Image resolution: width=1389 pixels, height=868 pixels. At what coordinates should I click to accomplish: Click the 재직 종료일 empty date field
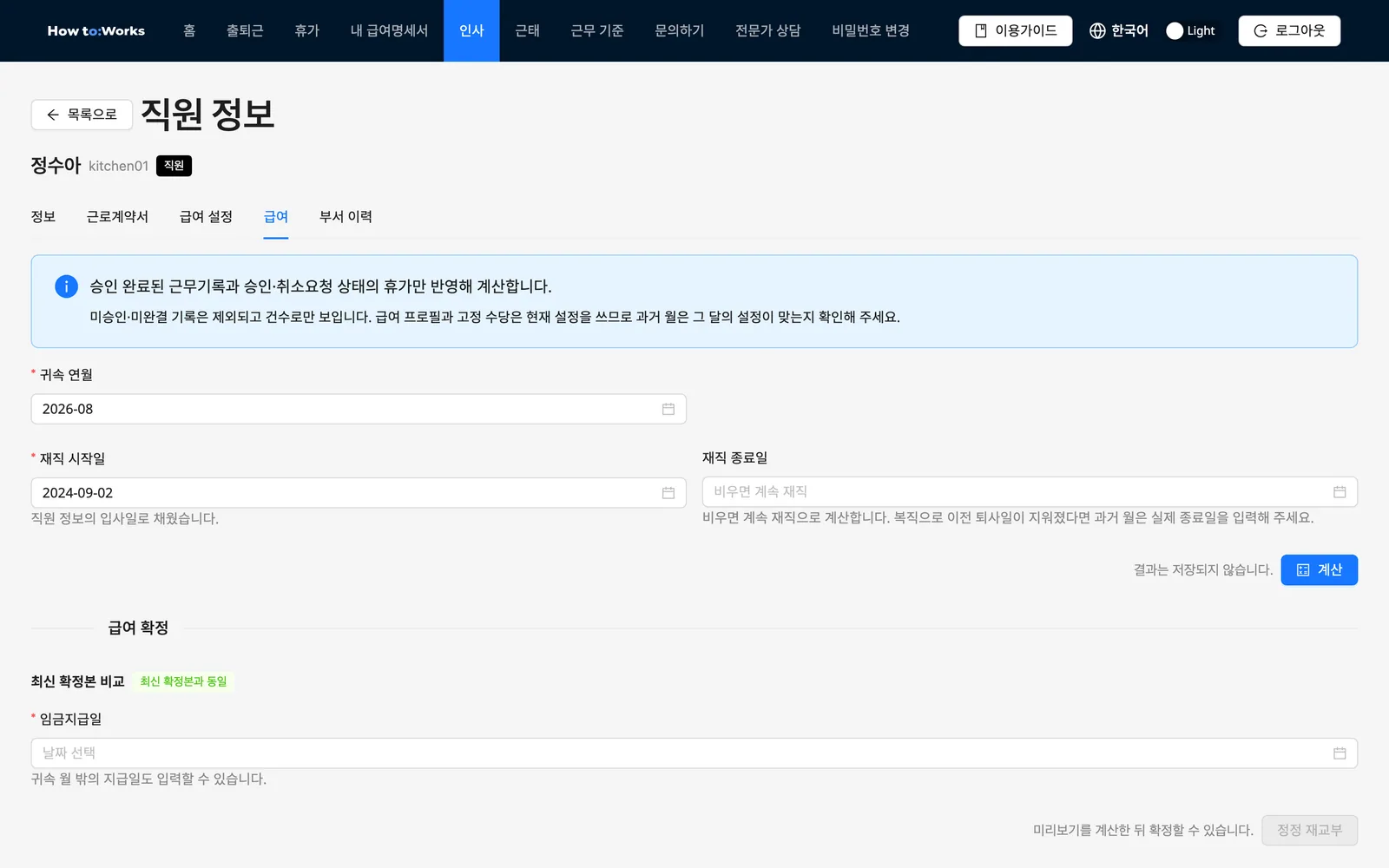1030,492
